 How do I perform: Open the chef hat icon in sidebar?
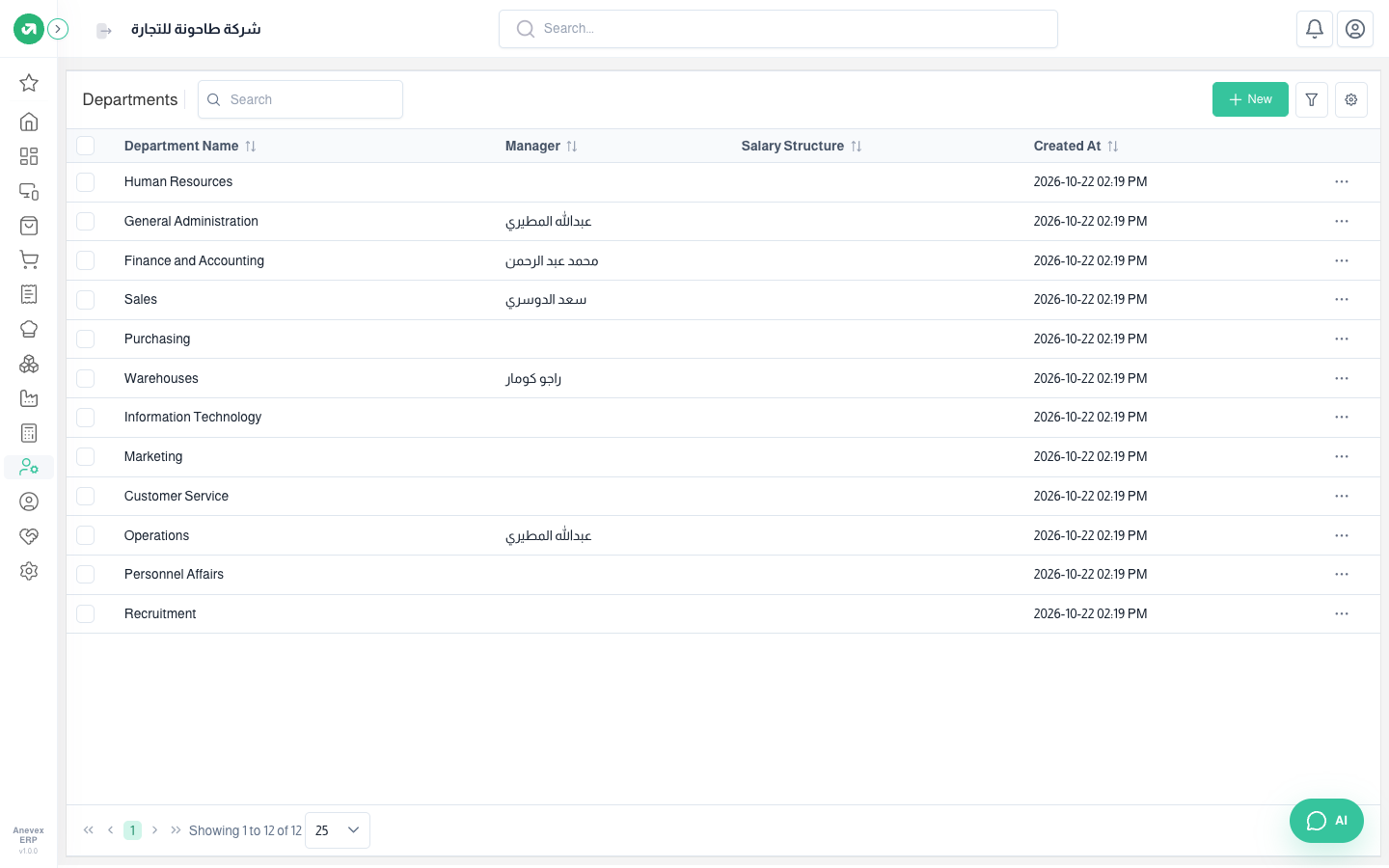pos(29,329)
